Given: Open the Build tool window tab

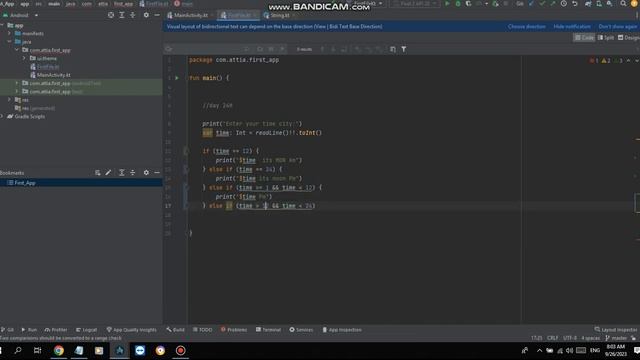Looking at the screenshot, I should tap(176, 330).
